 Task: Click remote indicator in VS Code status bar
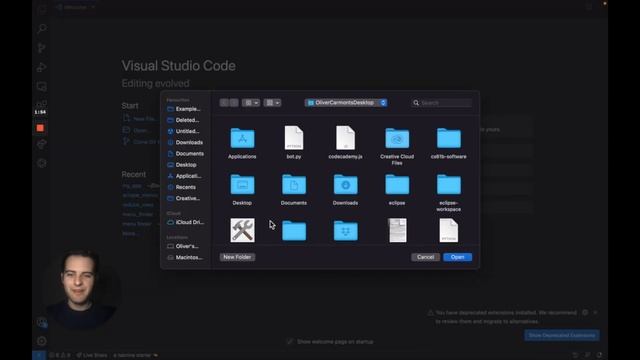tap(39, 355)
